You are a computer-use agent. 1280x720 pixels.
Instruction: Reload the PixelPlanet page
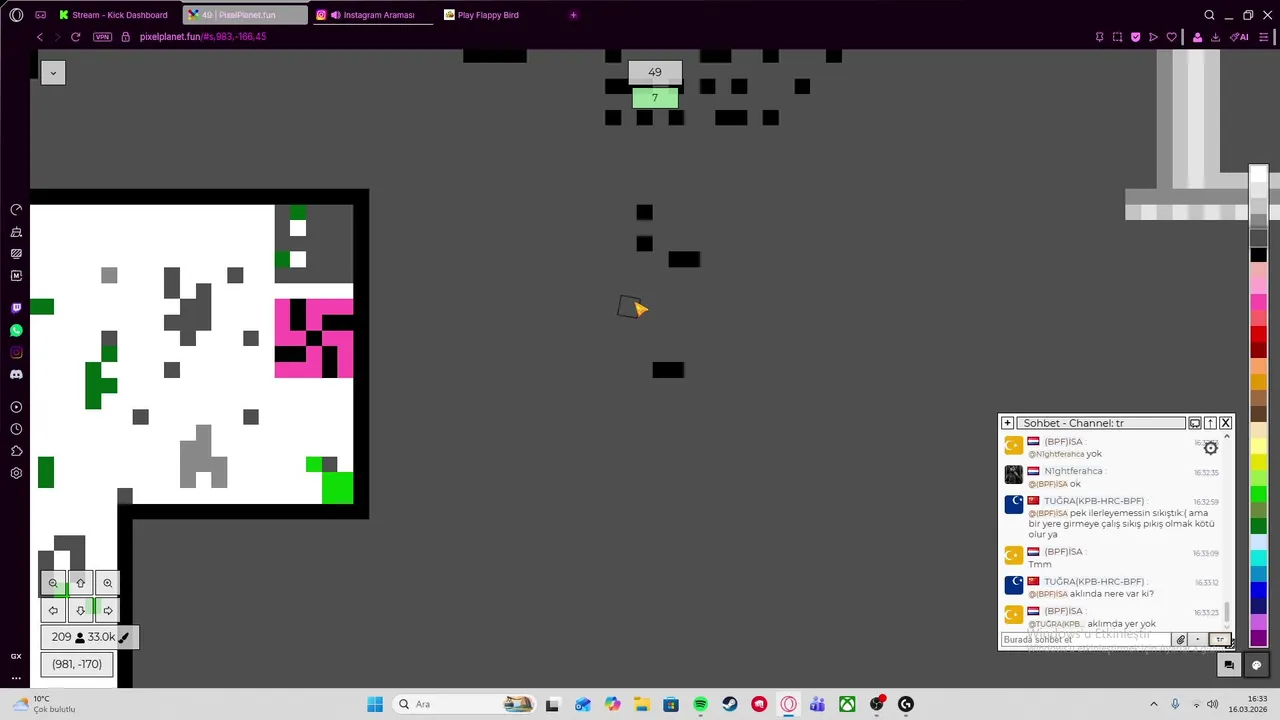click(x=75, y=37)
